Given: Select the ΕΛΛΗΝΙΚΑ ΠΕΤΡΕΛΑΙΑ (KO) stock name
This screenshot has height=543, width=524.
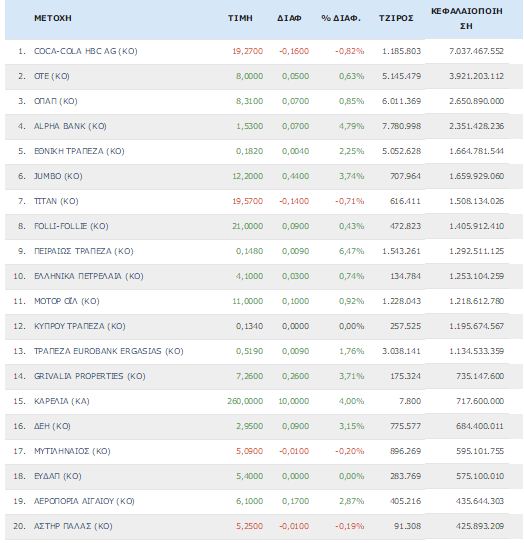Looking at the screenshot, I should (x=89, y=276).
